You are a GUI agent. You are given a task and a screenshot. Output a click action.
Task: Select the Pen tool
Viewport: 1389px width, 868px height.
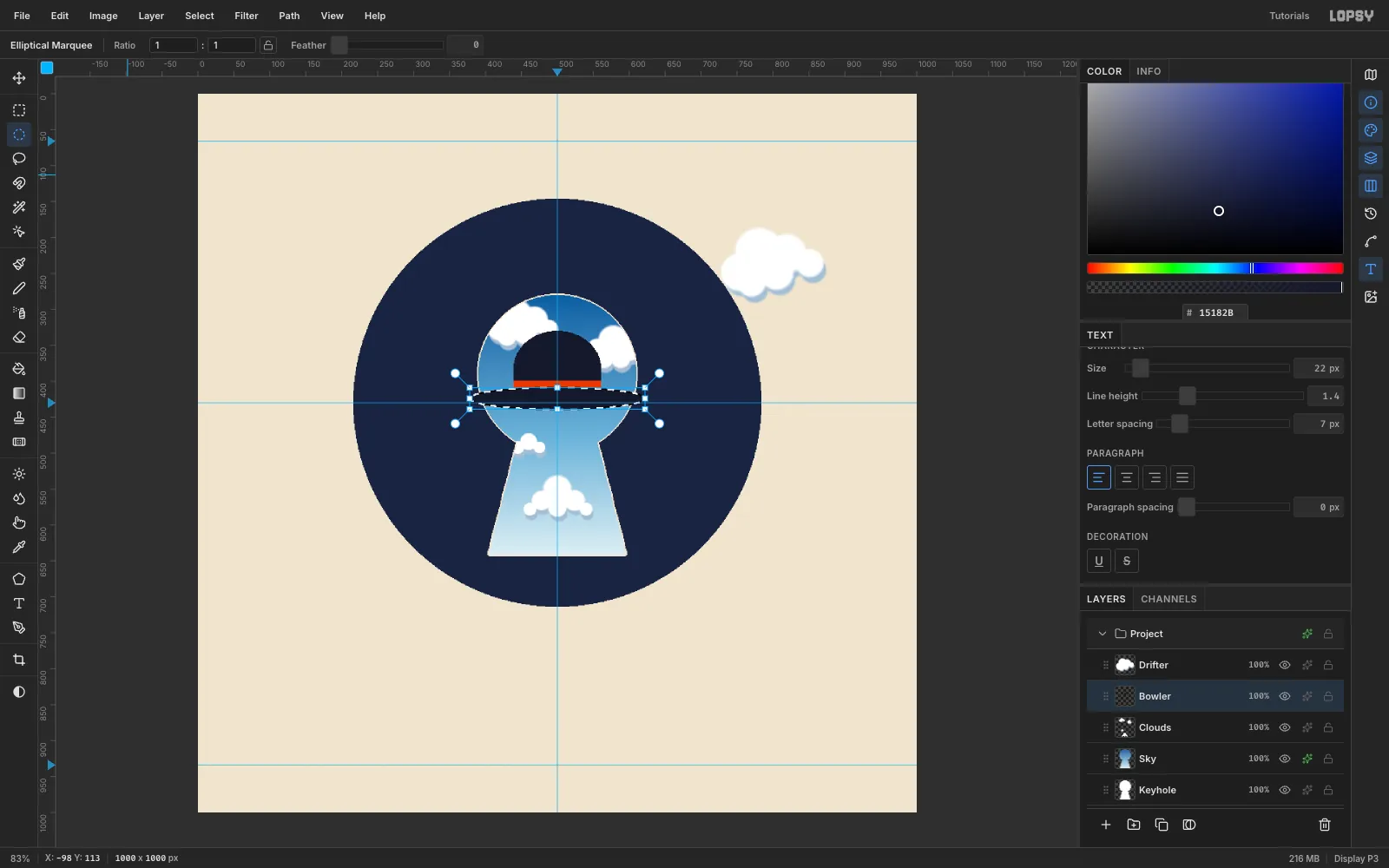pyautogui.click(x=19, y=628)
